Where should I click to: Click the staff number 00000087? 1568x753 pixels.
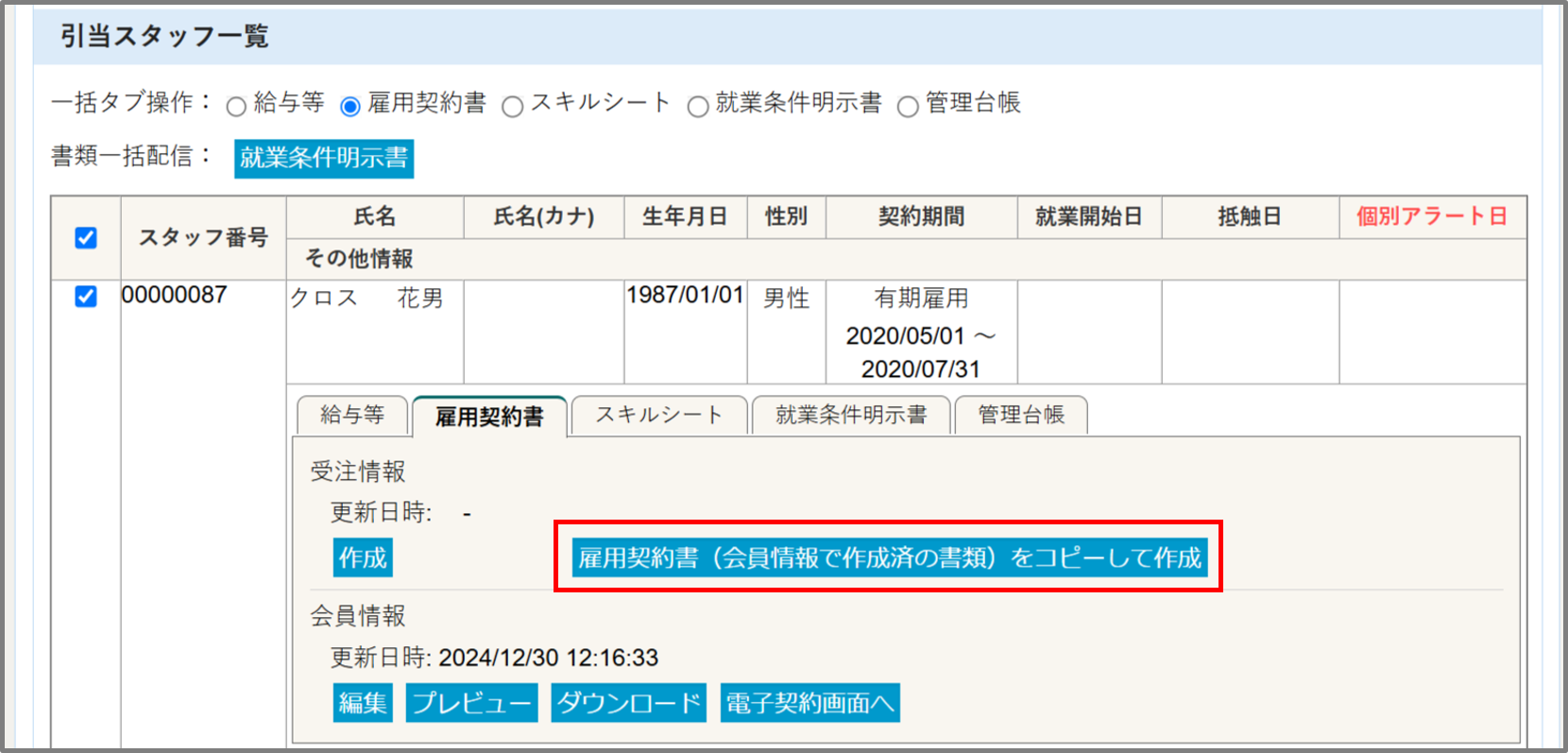tap(175, 295)
